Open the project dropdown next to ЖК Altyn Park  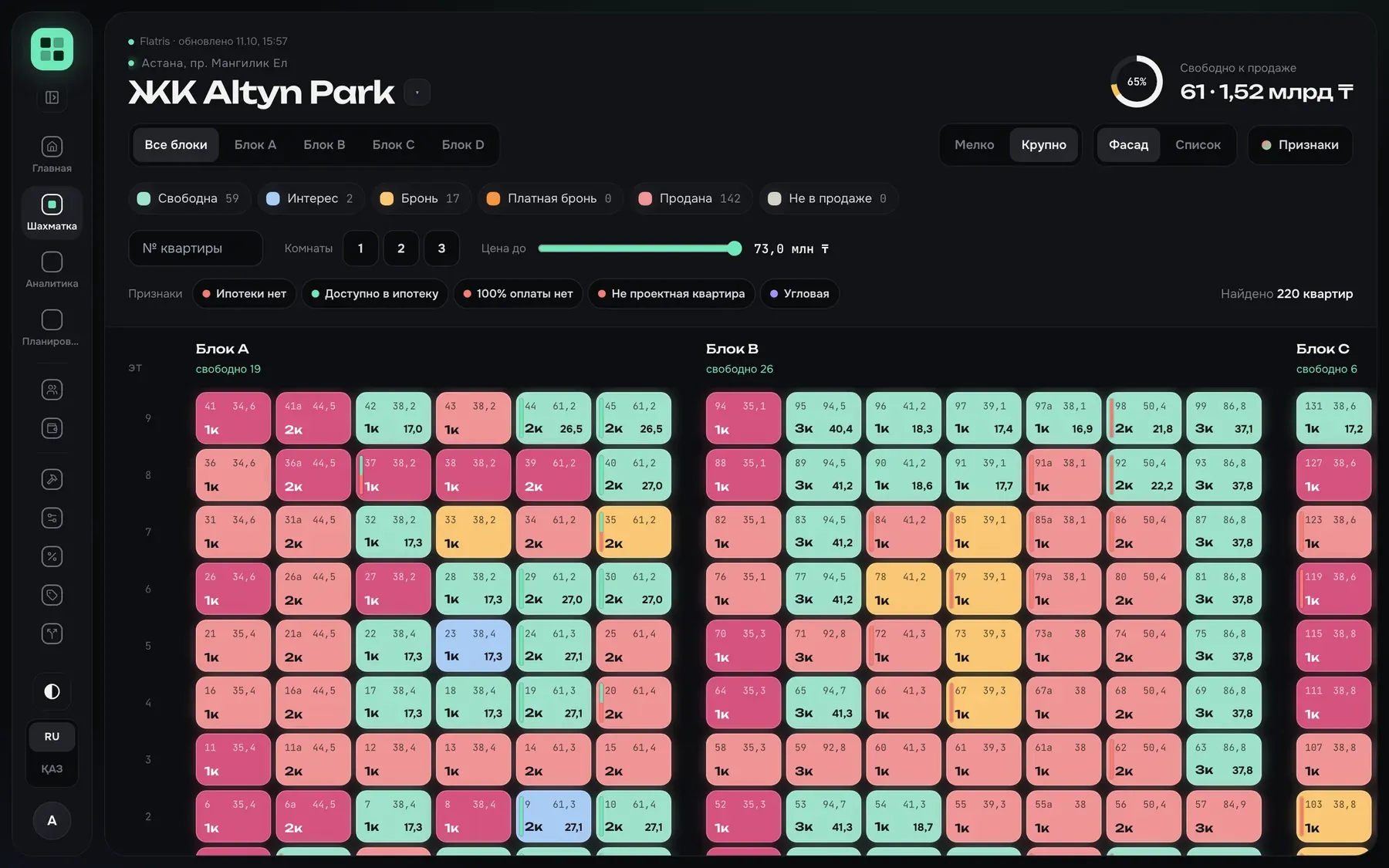click(x=417, y=93)
